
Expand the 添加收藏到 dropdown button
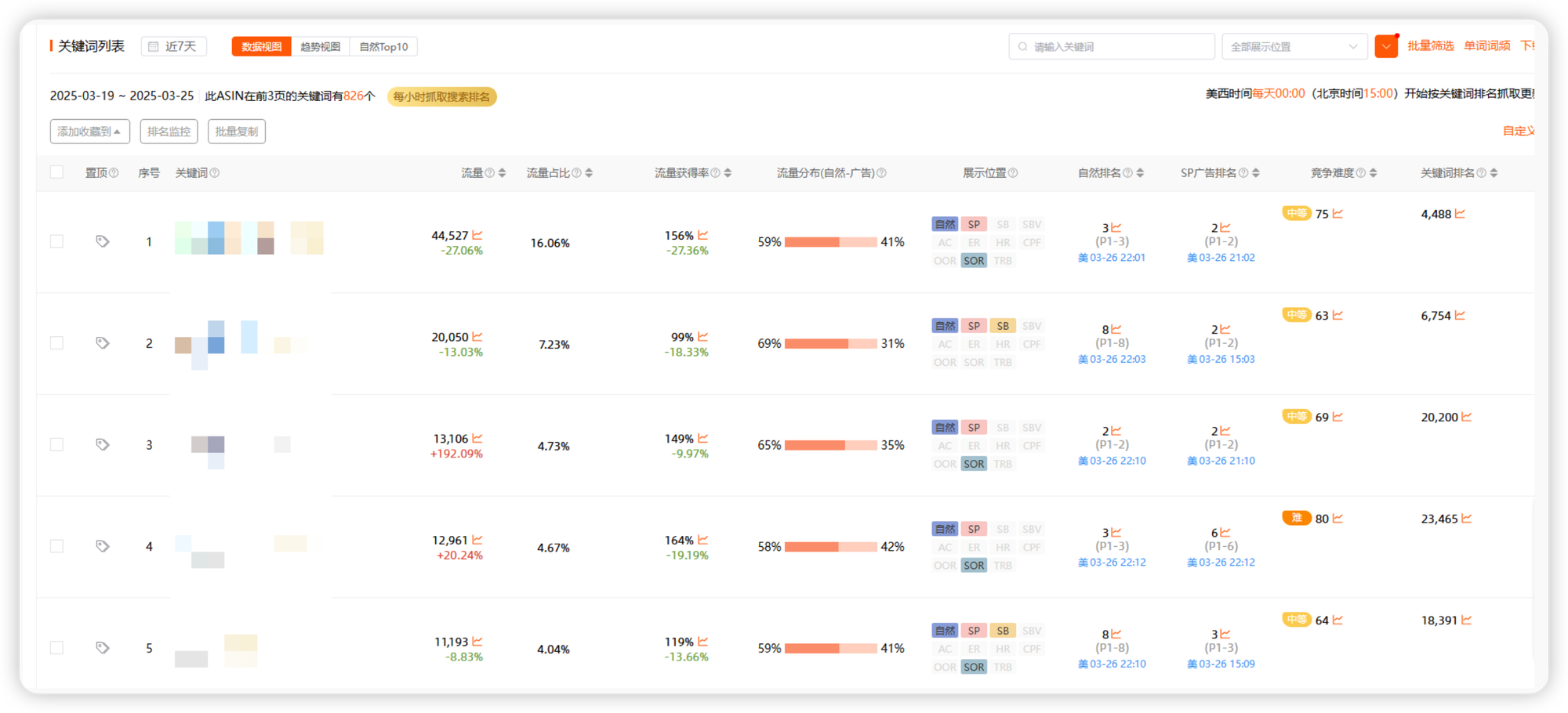coord(89,132)
